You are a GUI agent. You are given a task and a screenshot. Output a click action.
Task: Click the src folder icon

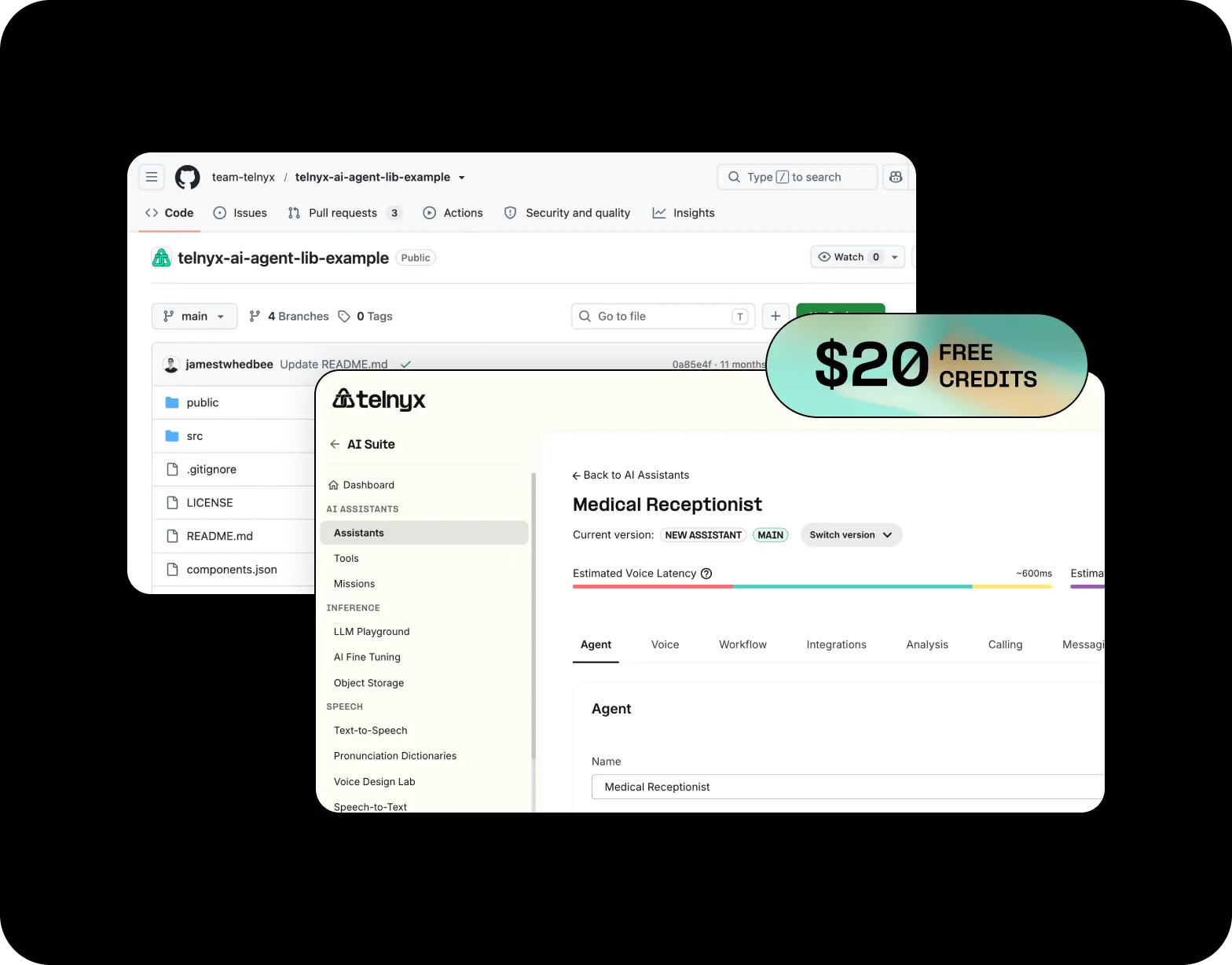click(172, 436)
